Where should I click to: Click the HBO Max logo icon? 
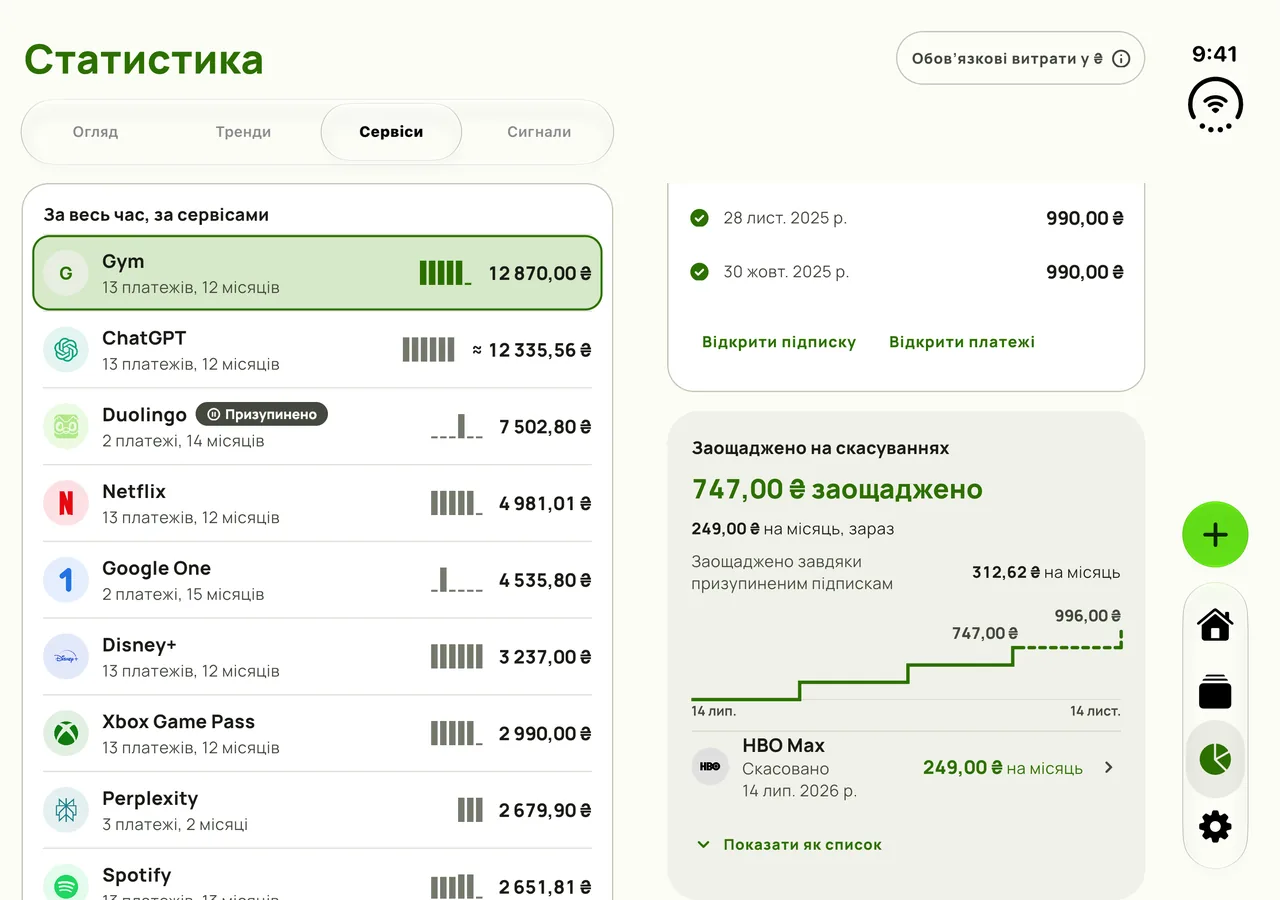pyautogui.click(x=710, y=767)
